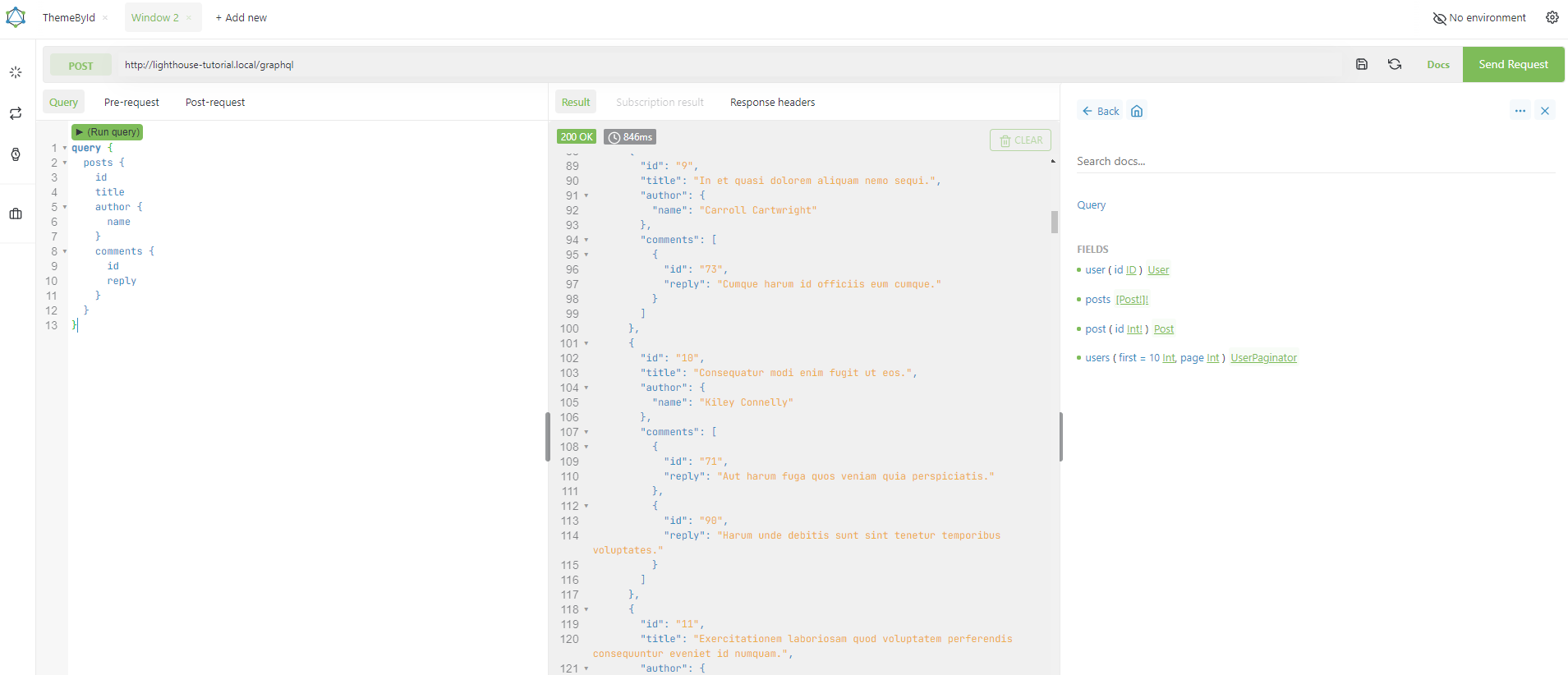Viewport: 1568px width, 675px height.
Task: Click the save query icon
Action: click(1361, 64)
